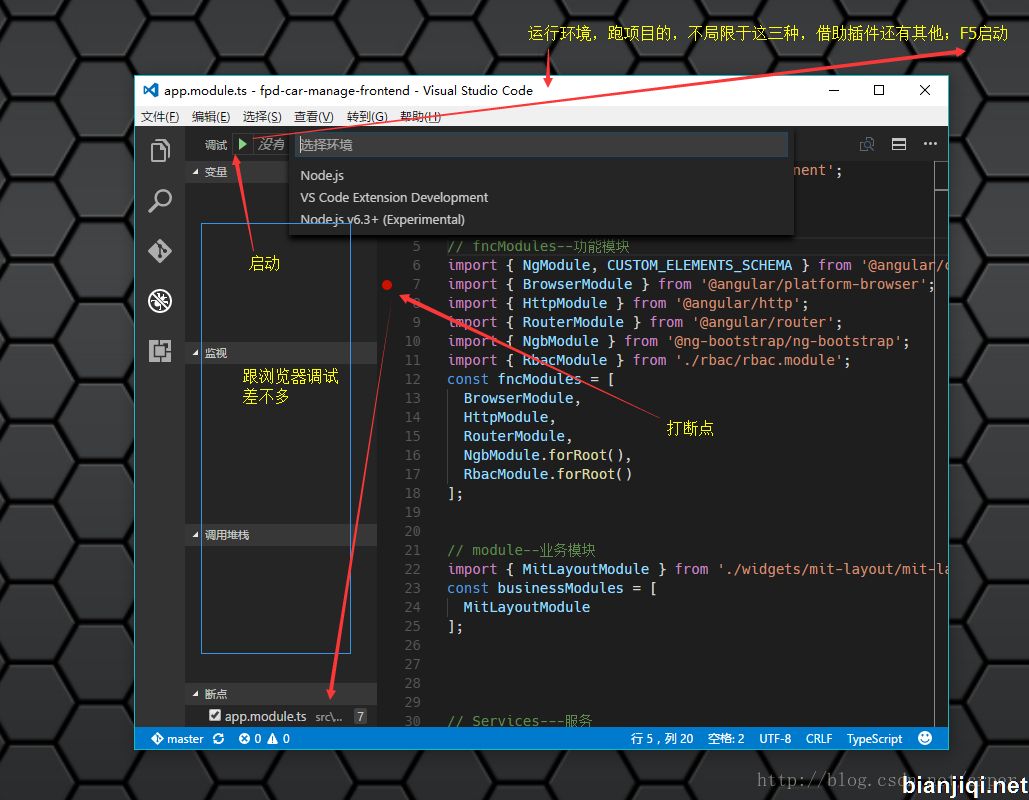Click the cursor position 行 5, 列 20
Viewport: 1029px width, 800px height.
click(662, 739)
